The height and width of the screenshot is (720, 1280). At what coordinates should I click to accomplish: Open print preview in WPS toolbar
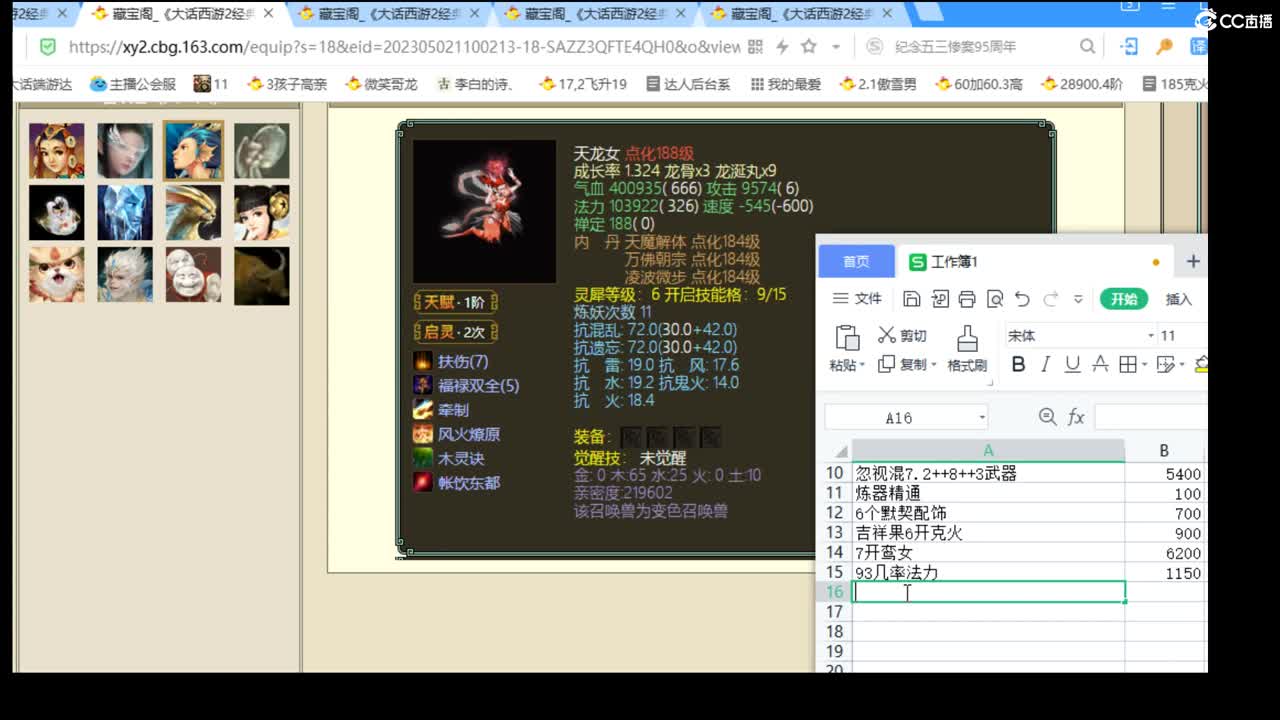click(x=995, y=299)
